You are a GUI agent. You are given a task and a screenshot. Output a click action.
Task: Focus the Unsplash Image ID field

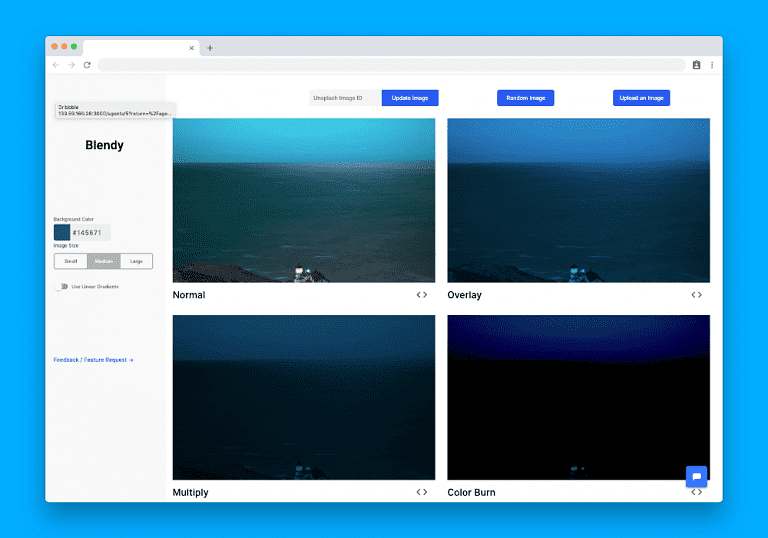click(344, 98)
